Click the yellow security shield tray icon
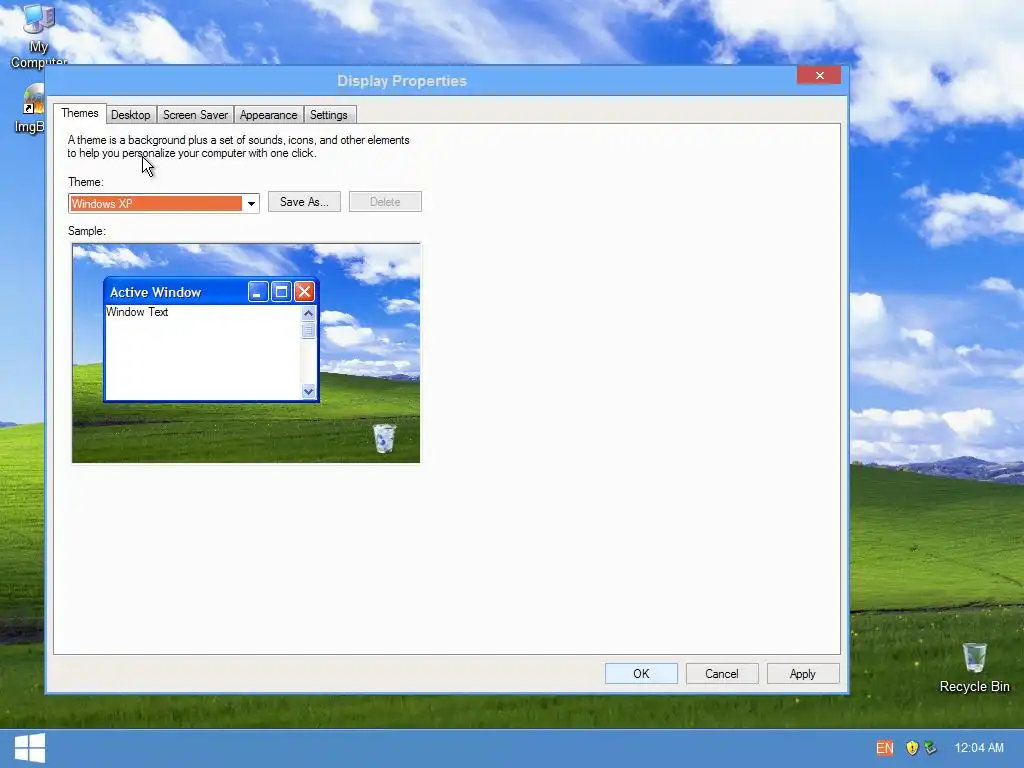 (912, 748)
